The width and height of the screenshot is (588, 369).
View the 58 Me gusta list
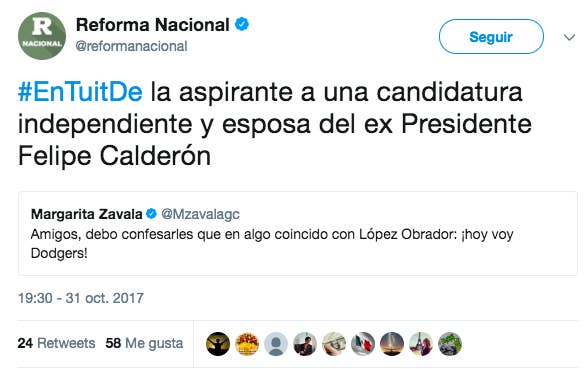(x=144, y=343)
